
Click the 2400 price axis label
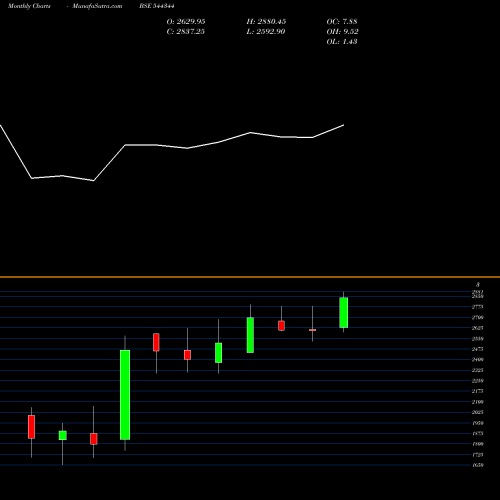478,360
